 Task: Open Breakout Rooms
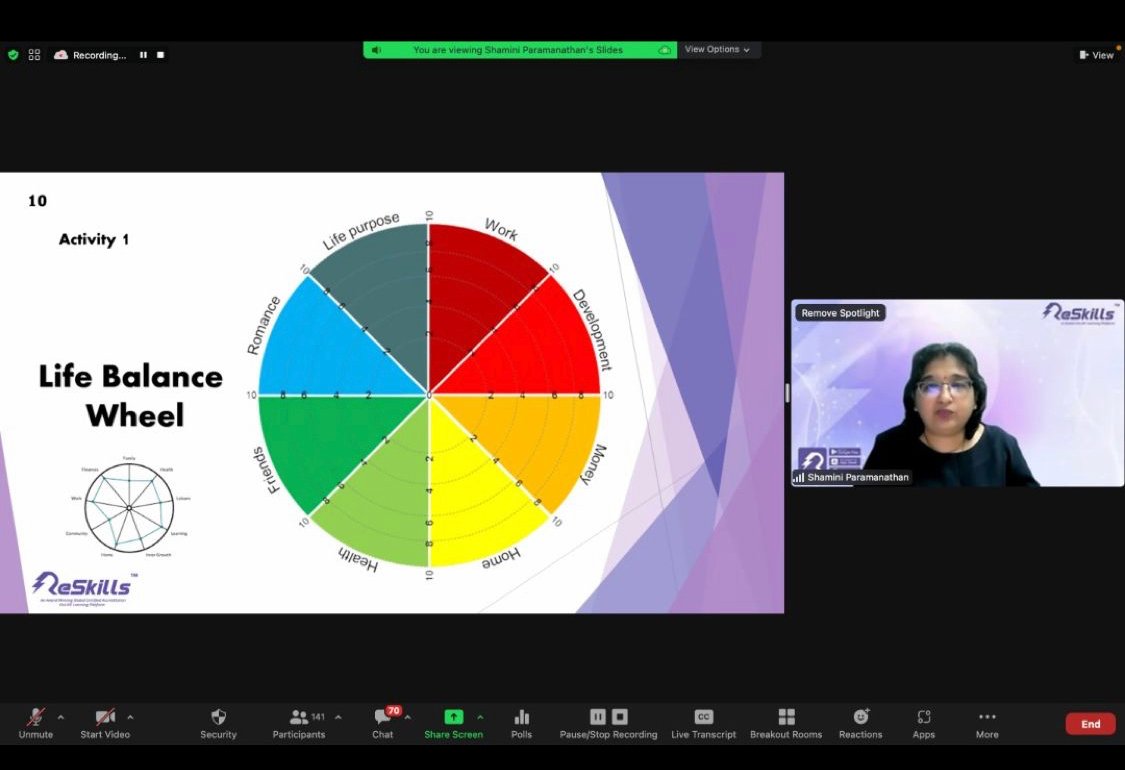pos(786,717)
